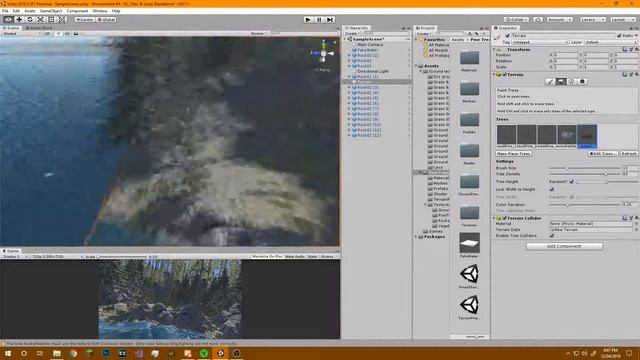Select the Paint Trees tool icon

point(561,82)
